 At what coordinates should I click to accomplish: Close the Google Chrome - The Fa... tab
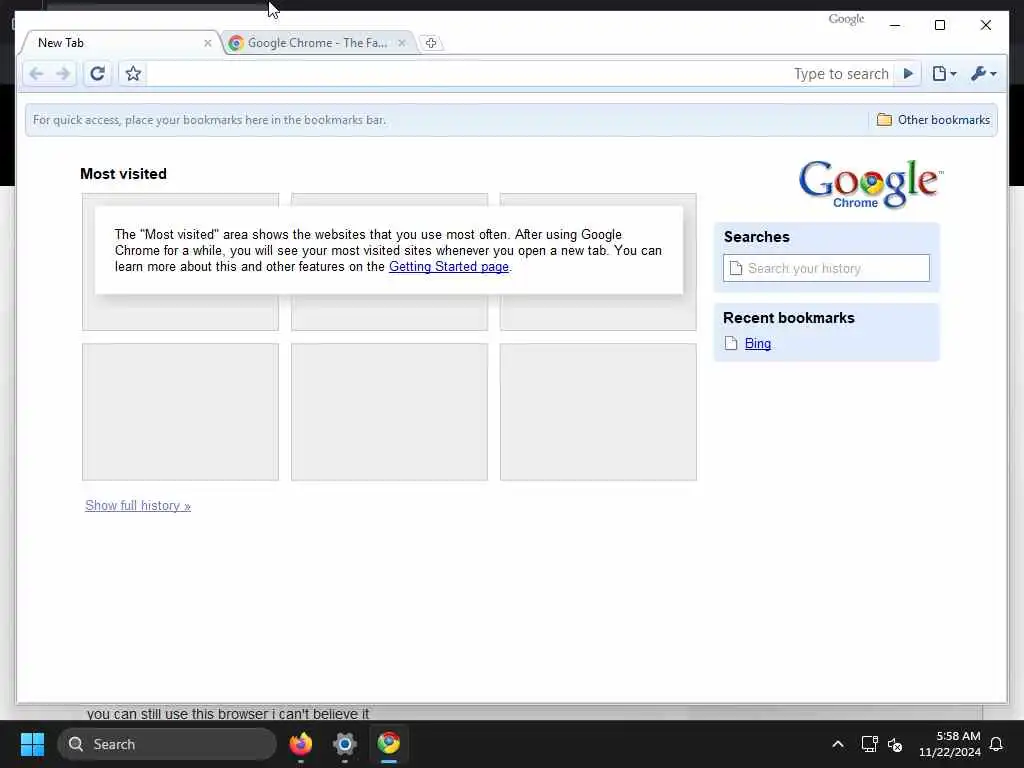(x=402, y=43)
